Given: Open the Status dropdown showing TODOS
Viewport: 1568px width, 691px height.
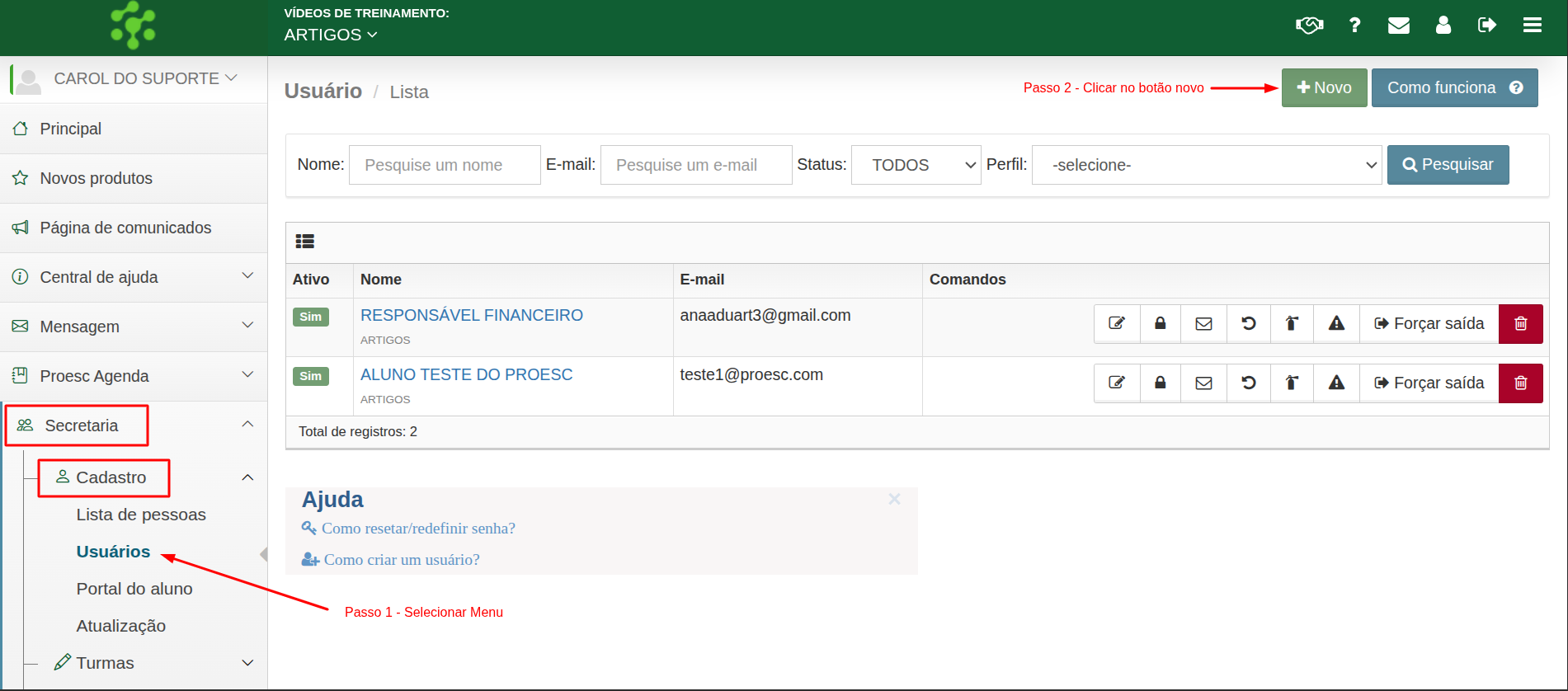Looking at the screenshot, I should (916, 165).
